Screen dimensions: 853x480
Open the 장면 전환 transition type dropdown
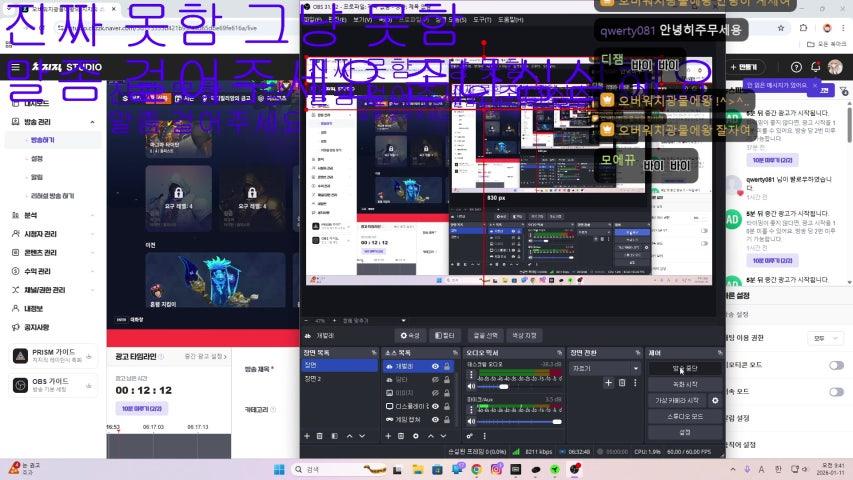tap(603, 368)
